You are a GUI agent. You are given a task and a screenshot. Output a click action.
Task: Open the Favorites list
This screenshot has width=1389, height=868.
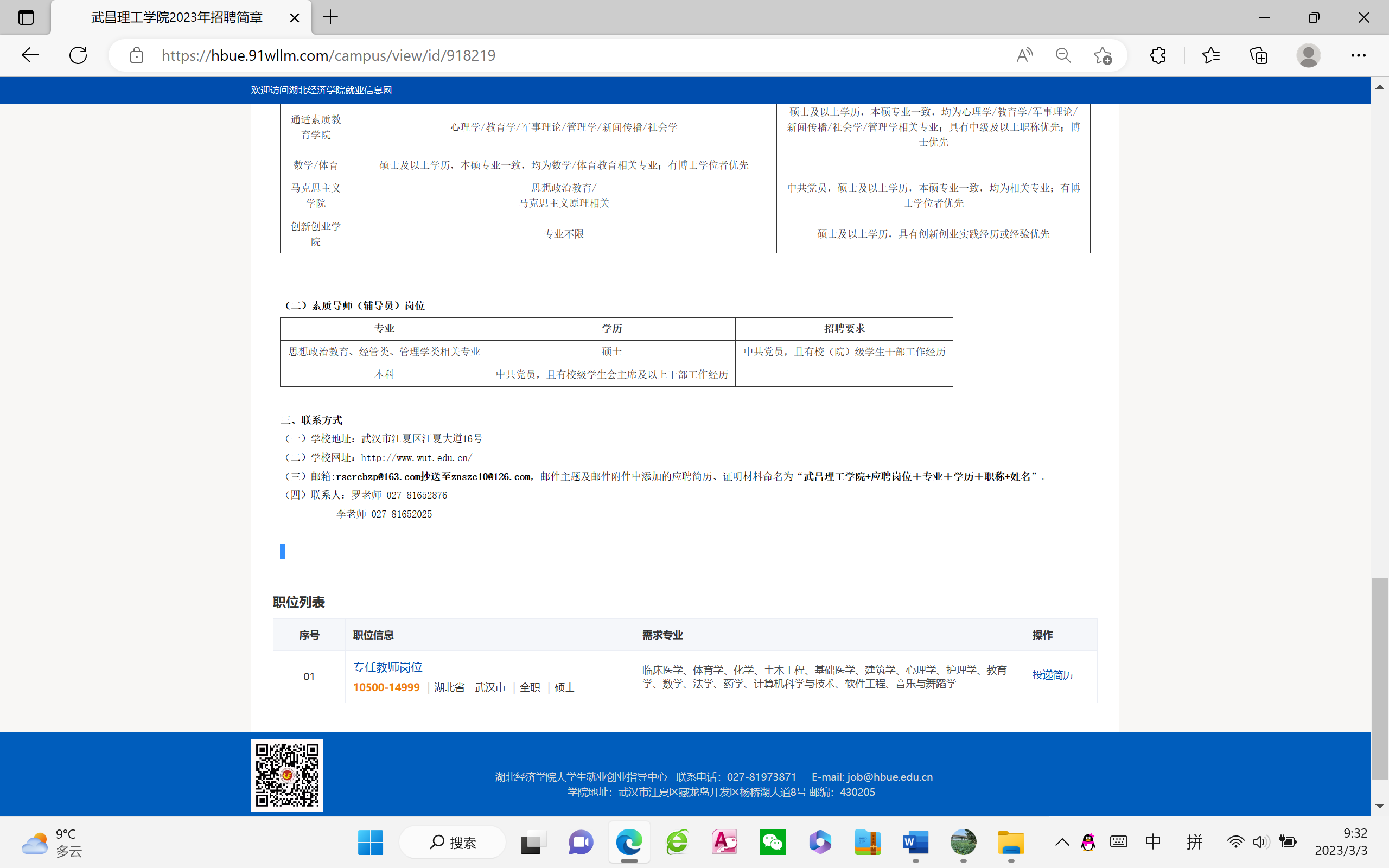click(x=1211, y=55)
